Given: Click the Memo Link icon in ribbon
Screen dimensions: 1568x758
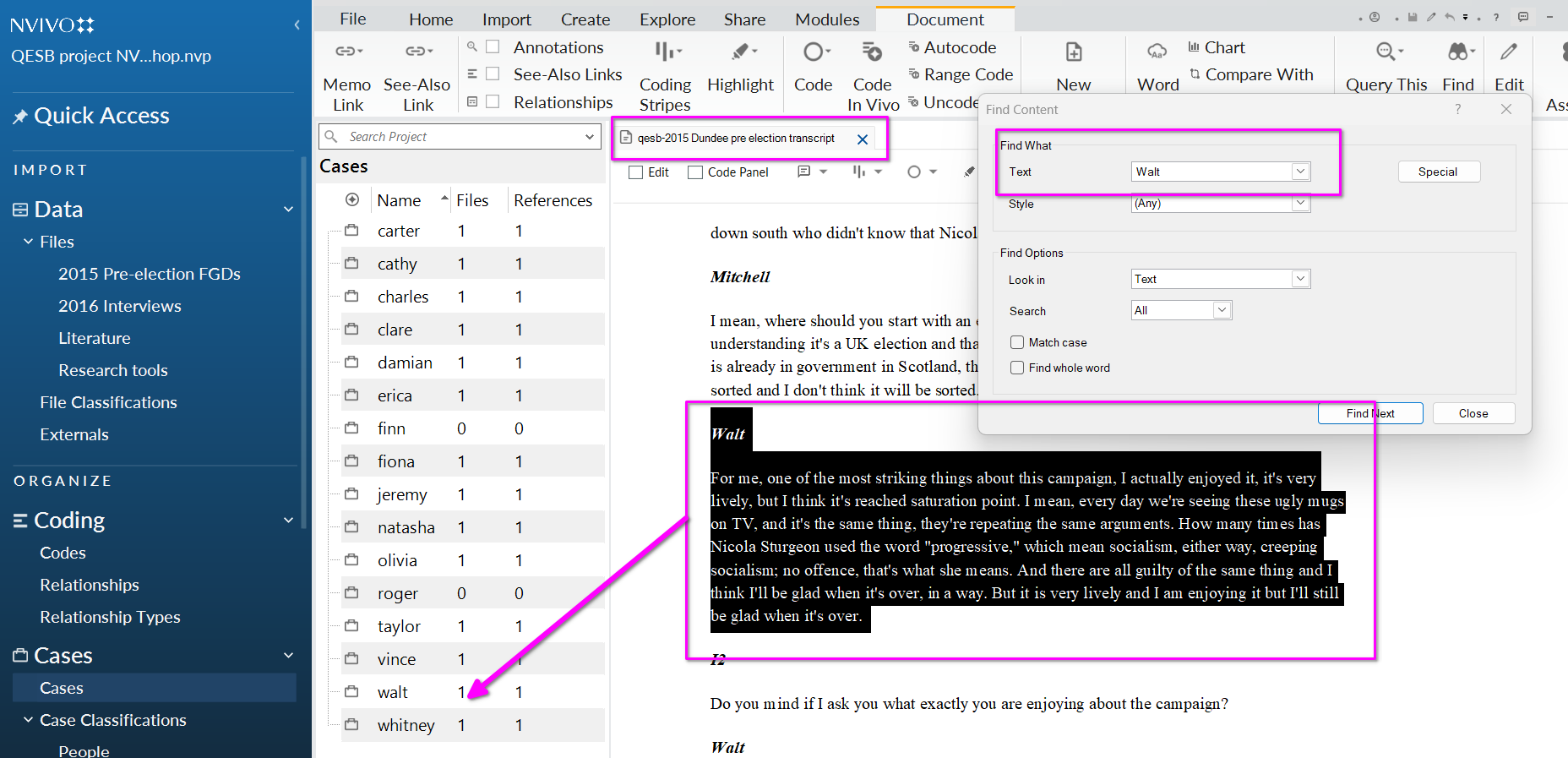Looking at the screenshot, I should tap(347, 52).
